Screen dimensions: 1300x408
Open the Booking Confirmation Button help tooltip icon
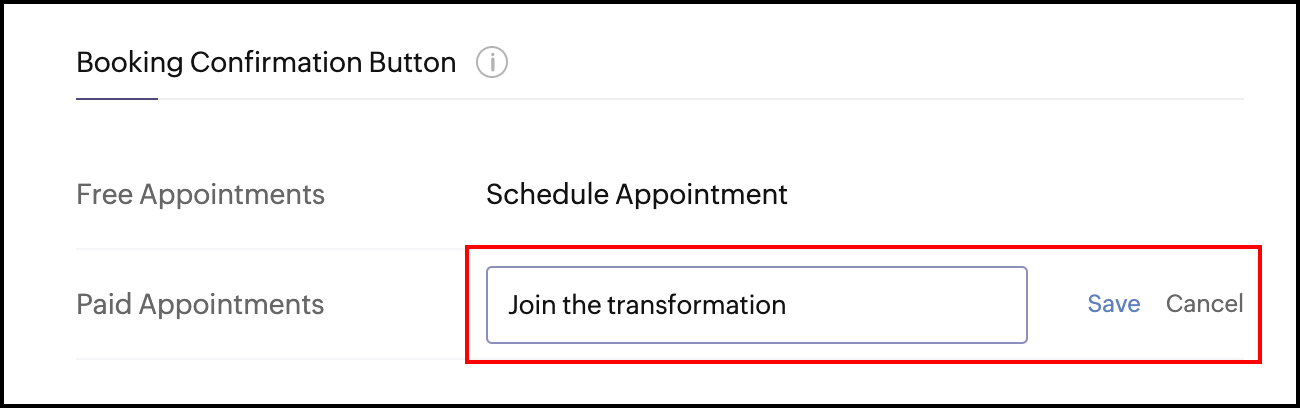(492, 64)
